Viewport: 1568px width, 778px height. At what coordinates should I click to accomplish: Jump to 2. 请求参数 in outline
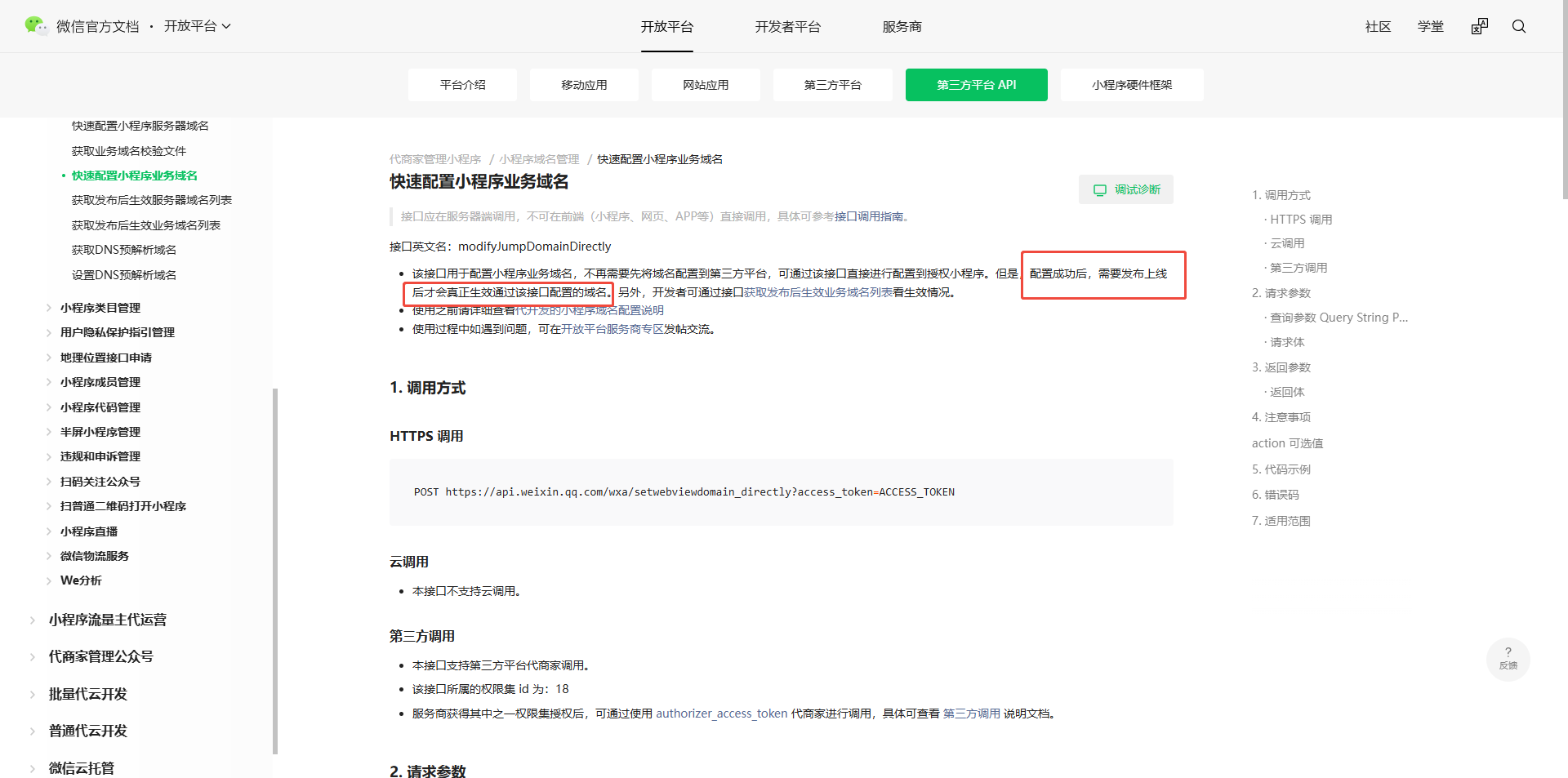pos(1281,293)
